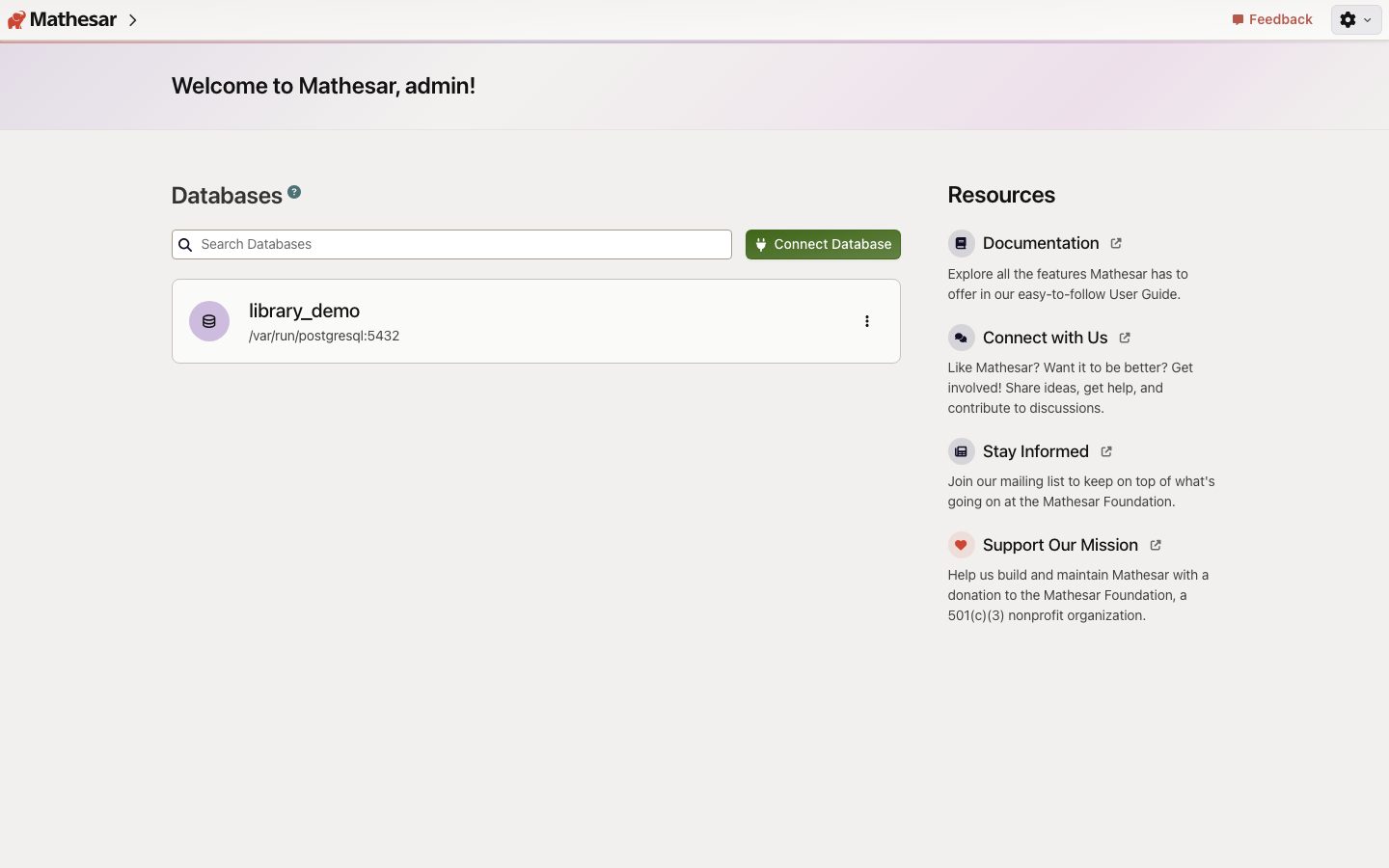The width and height of the screenshot is (1389, 868).
Task: Click the "Welcome to Mathesar, admin!" heading
Action: pos(323,86)
